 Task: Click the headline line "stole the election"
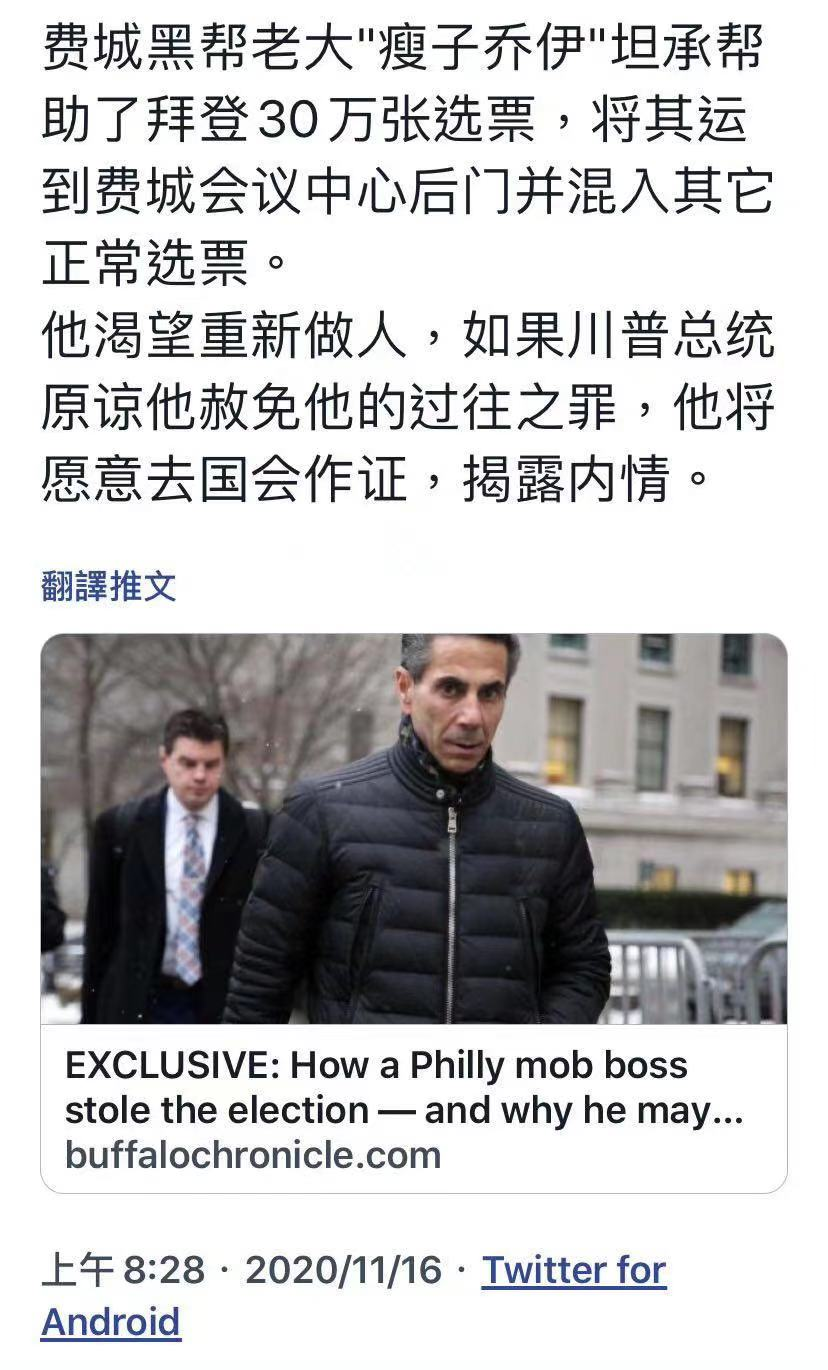click(x=217, y=1111)
